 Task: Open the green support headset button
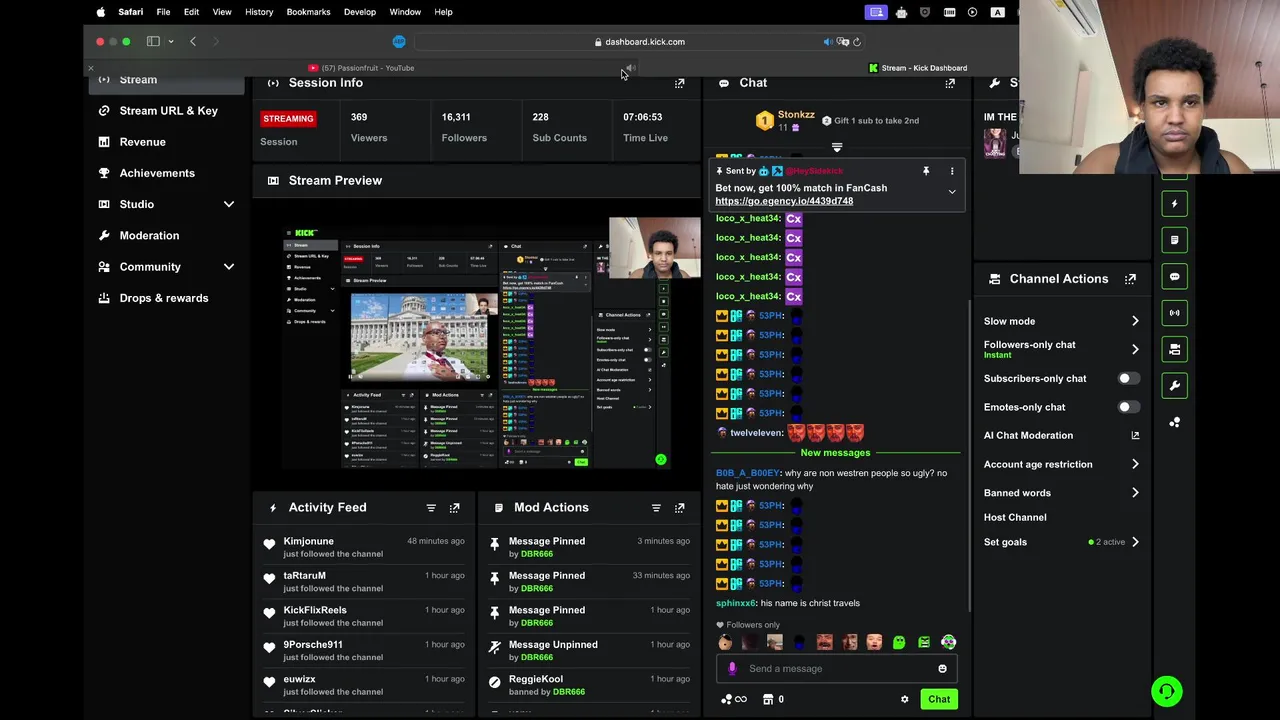[x=1166, y=691]
